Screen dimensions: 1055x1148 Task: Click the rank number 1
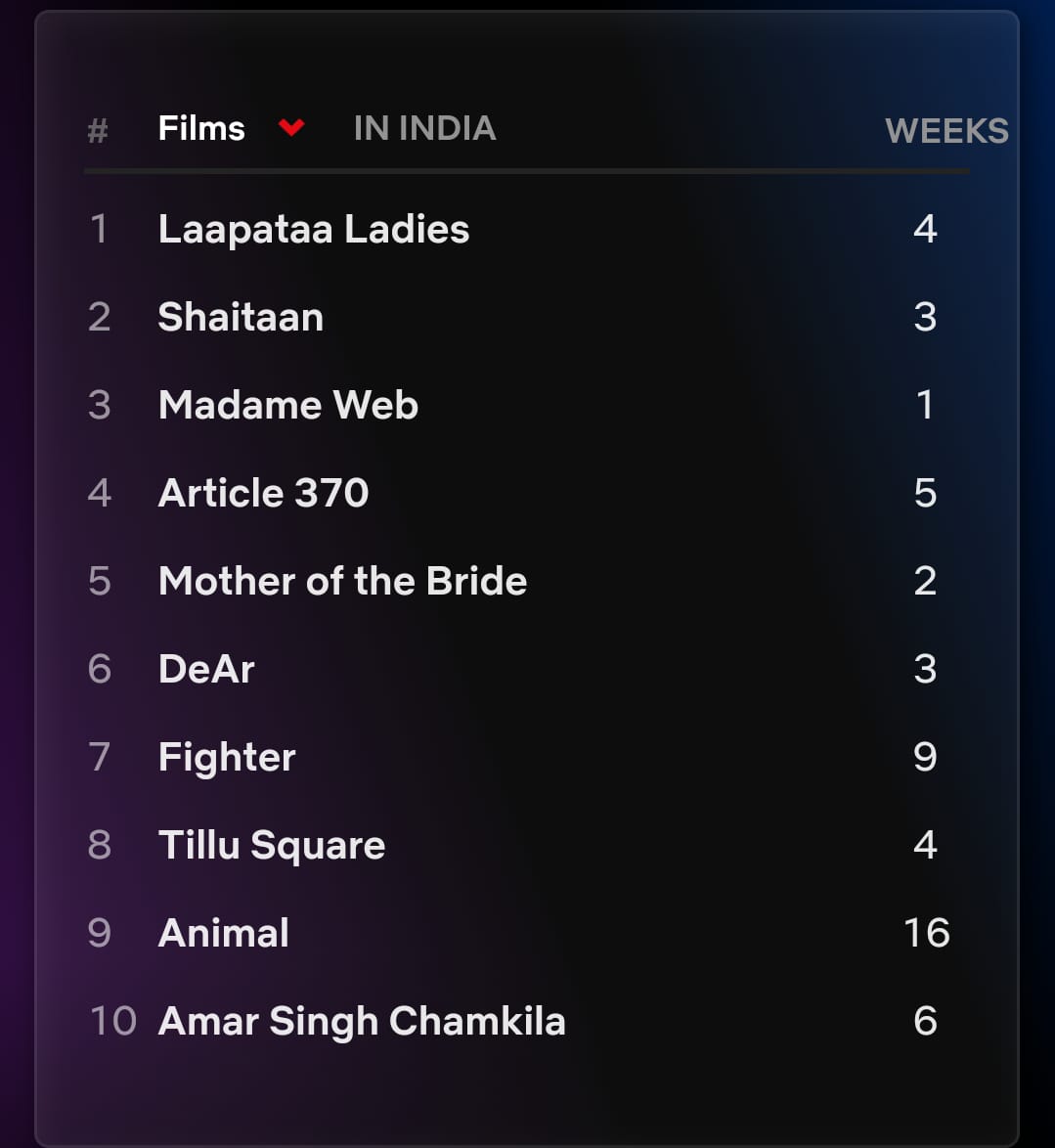[98, 229]
